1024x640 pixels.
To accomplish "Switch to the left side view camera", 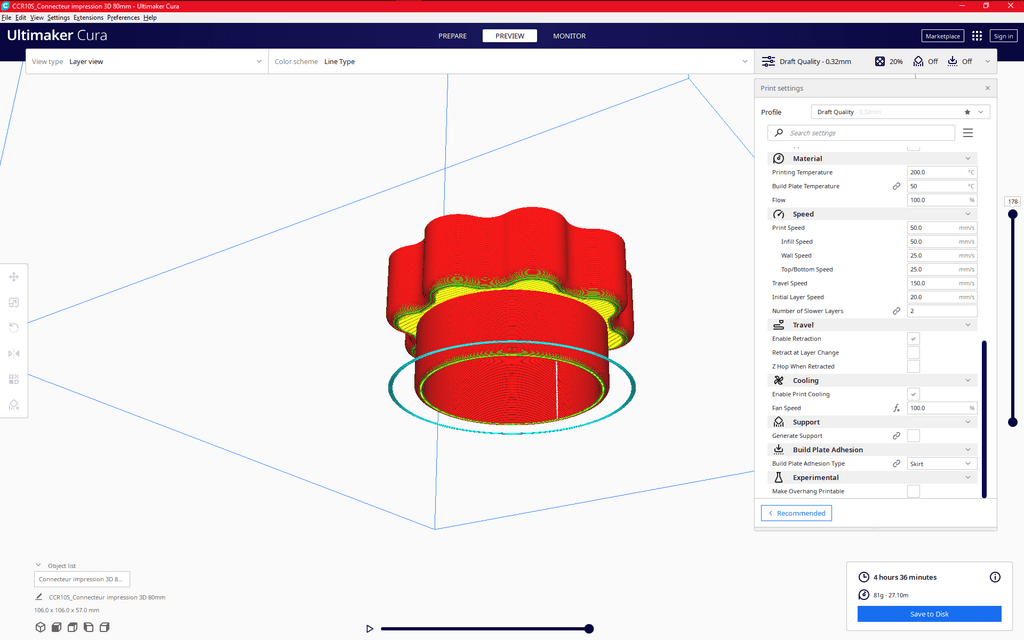I will (88, 628).
